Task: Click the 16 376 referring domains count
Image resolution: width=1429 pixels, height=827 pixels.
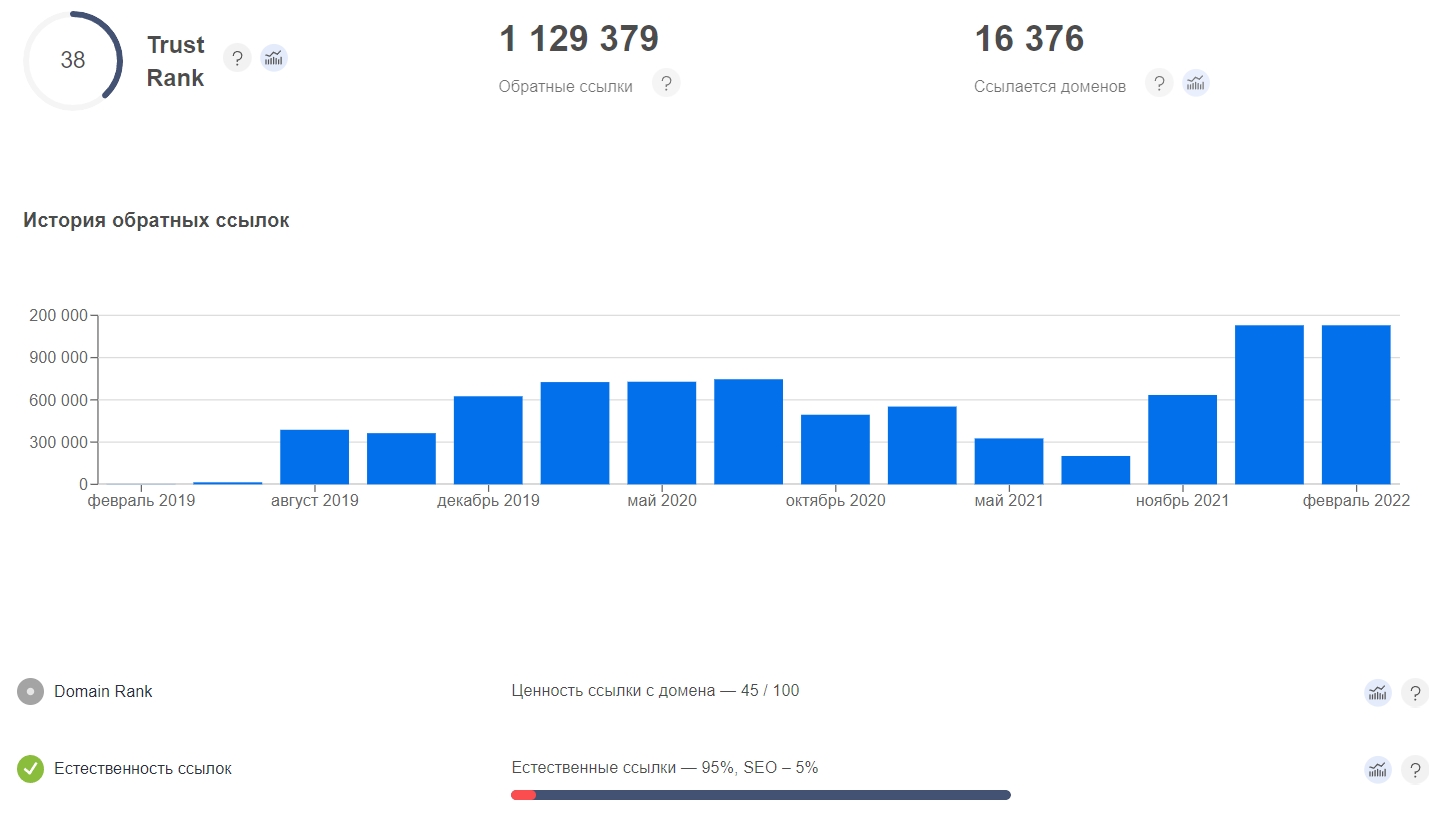Action: point(1029,39)
